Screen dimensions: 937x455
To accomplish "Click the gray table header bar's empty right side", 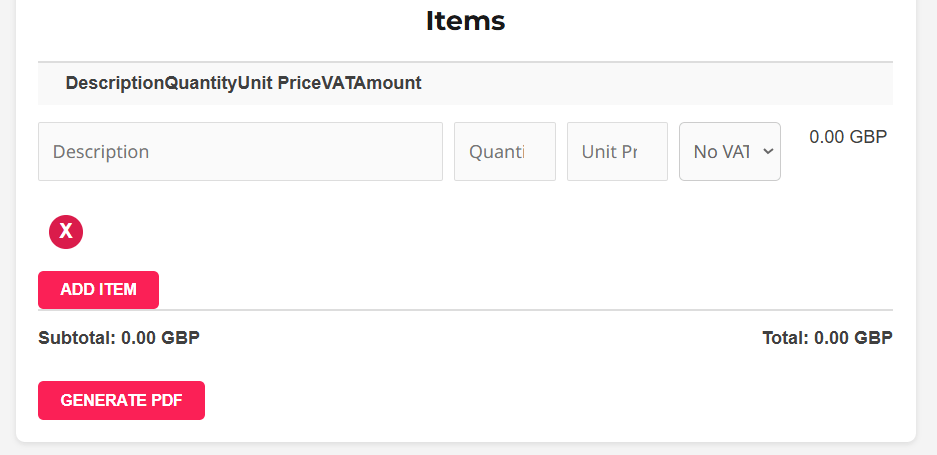I will (x=700, y=84).
